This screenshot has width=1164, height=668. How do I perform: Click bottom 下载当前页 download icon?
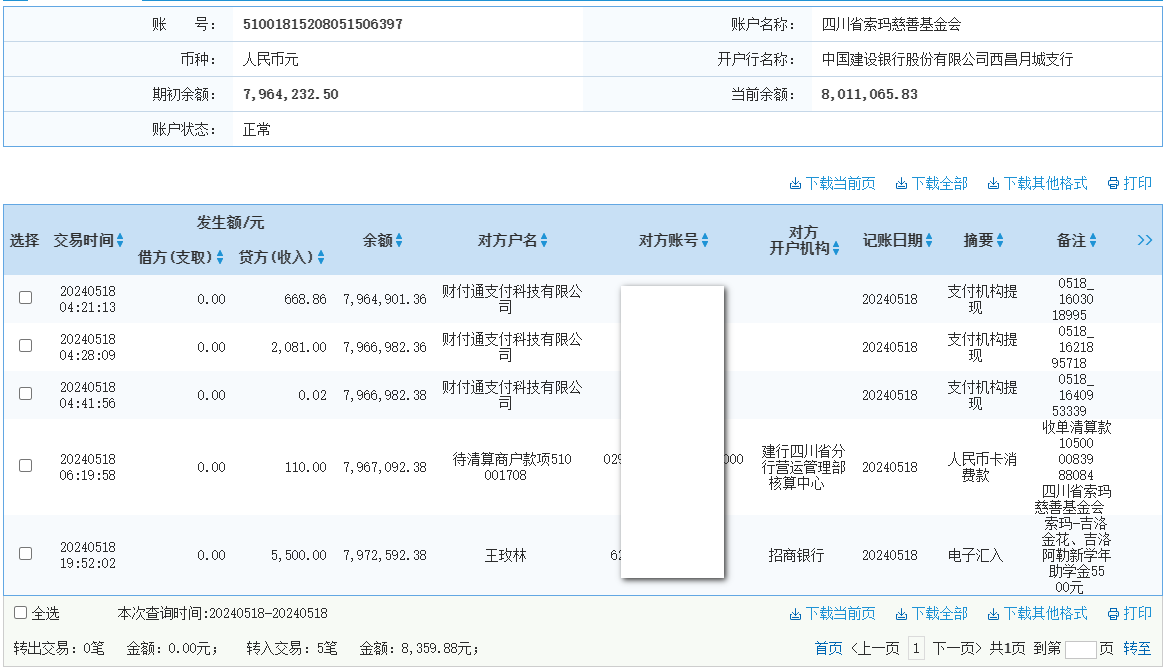[x=795, y=614]
